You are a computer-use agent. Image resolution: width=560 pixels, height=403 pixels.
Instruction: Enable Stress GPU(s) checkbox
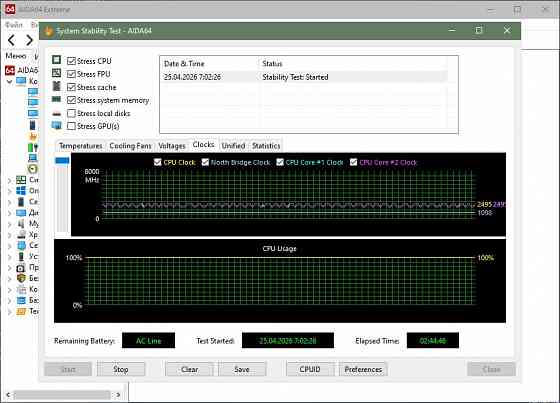pos(71,126)
